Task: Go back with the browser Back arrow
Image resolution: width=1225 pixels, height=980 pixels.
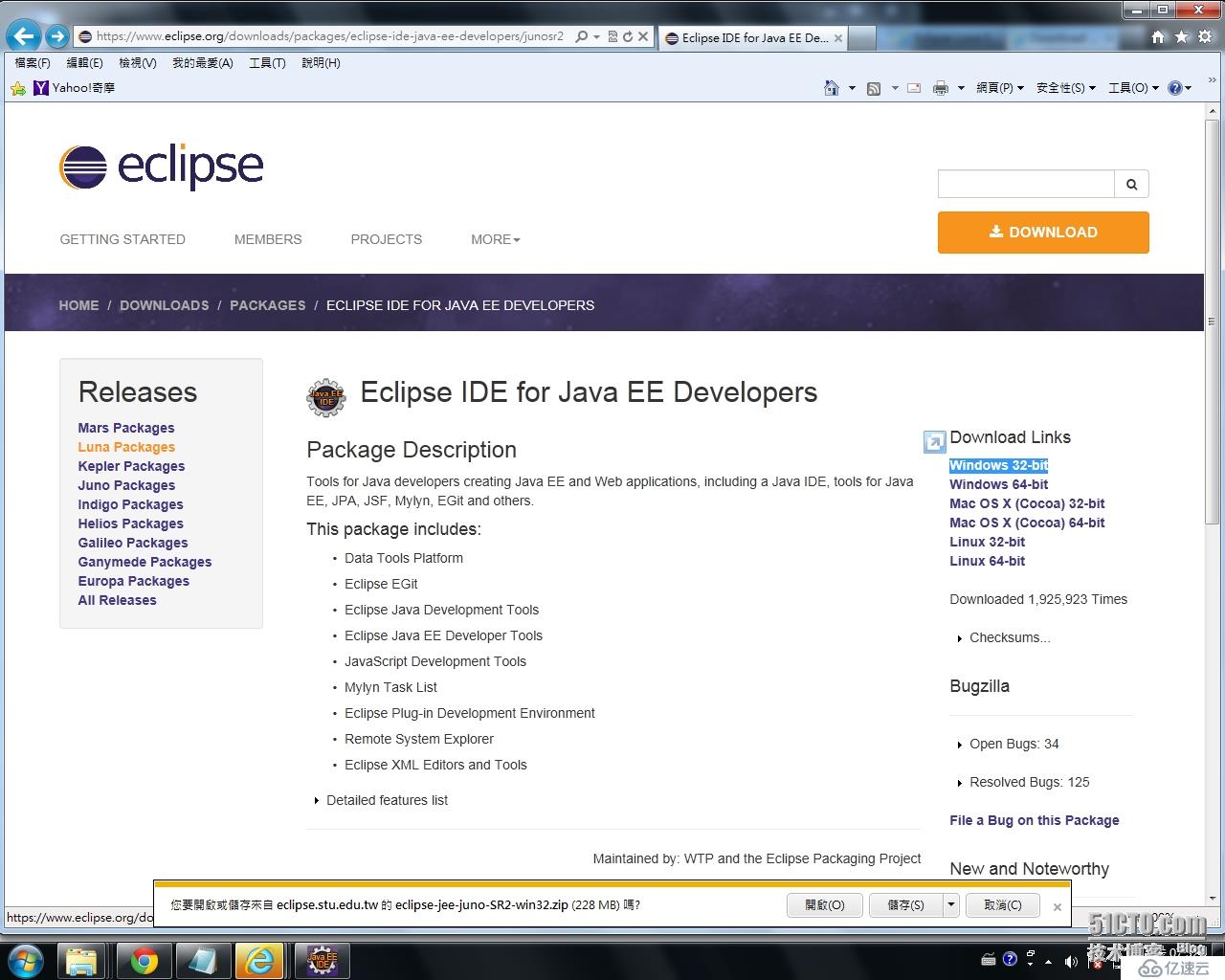Action: 24,36
